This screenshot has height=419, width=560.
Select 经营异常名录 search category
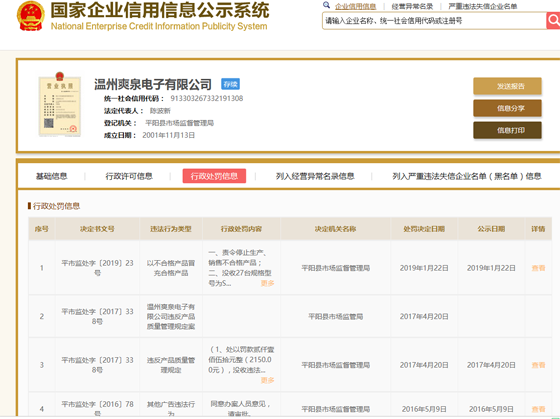click(x=412, y=6)
